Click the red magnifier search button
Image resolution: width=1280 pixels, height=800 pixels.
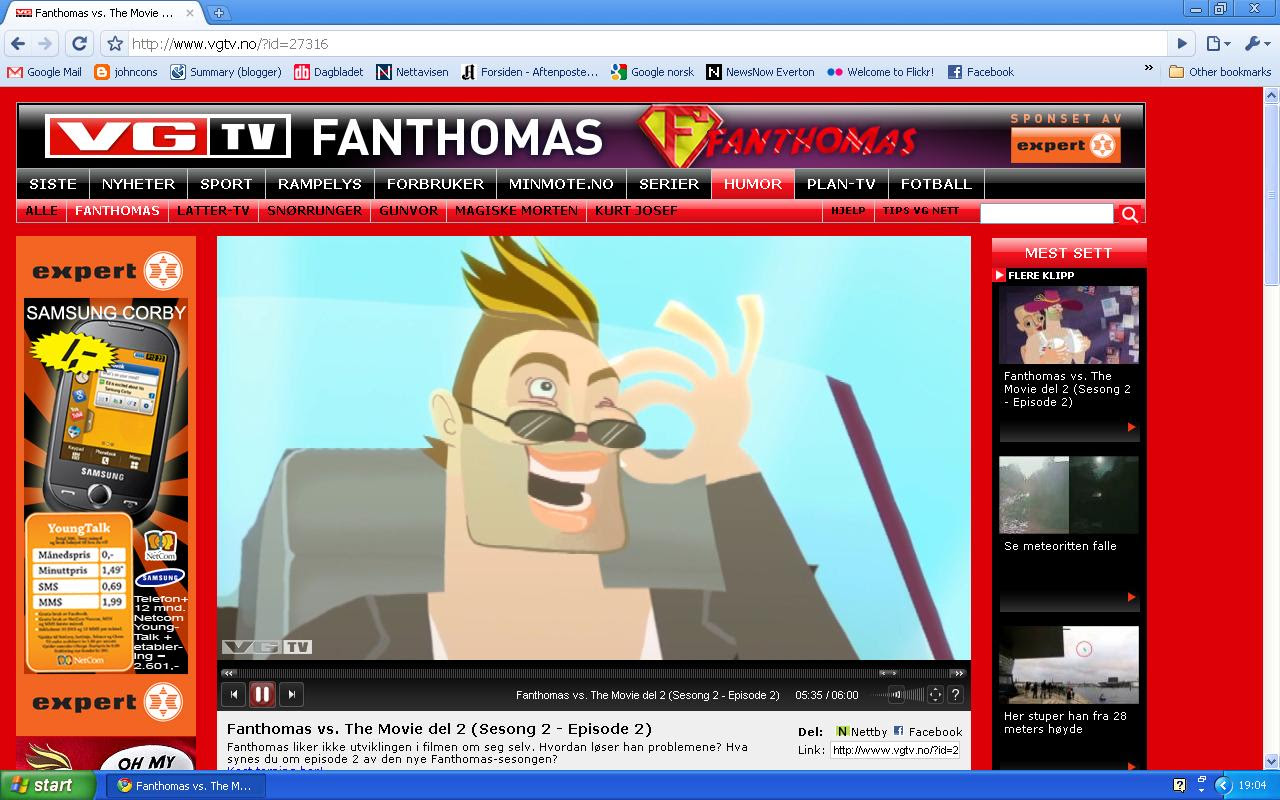(x=1130, y=214)
